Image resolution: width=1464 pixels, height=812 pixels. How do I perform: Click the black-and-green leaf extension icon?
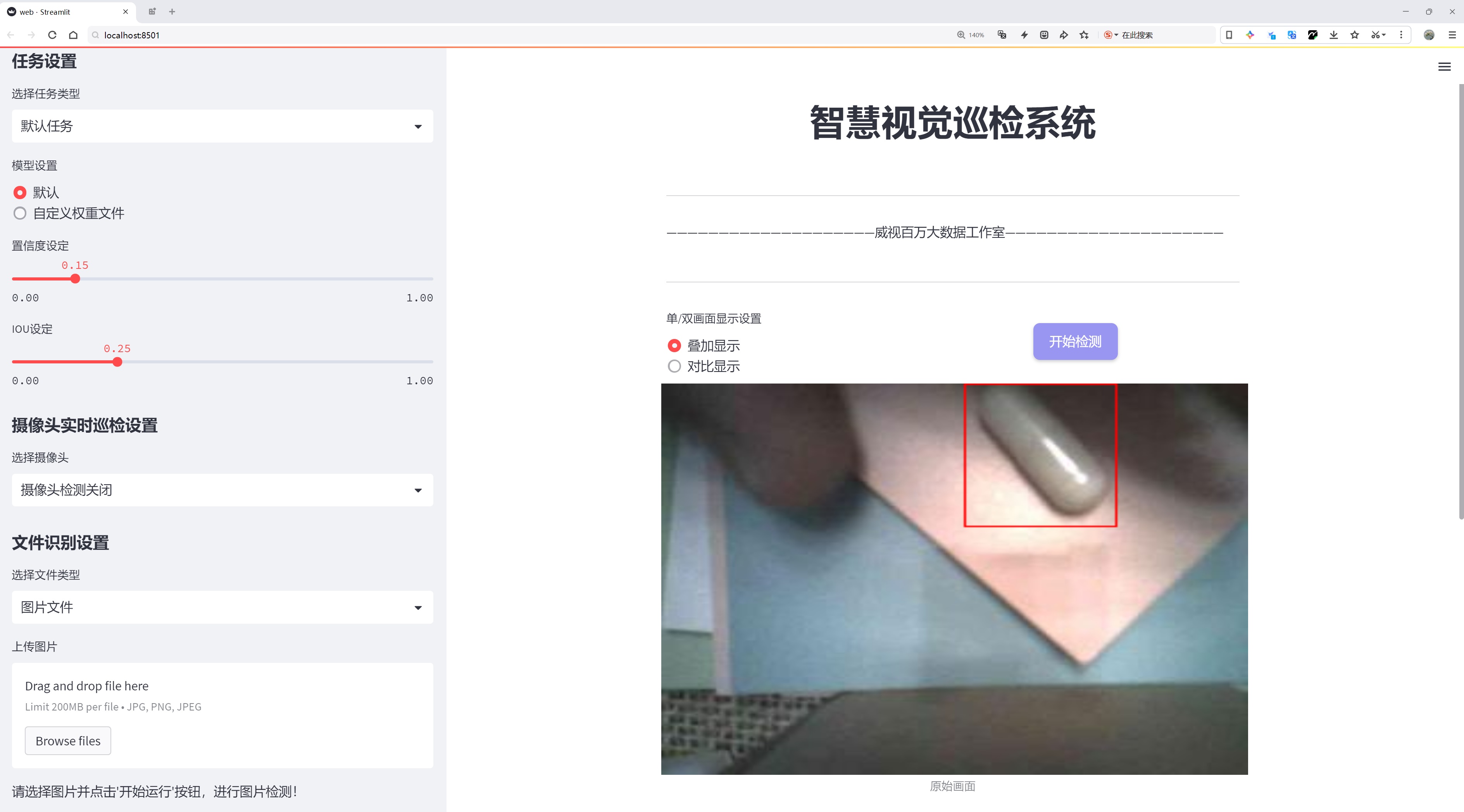click(x=1313, y=34)
